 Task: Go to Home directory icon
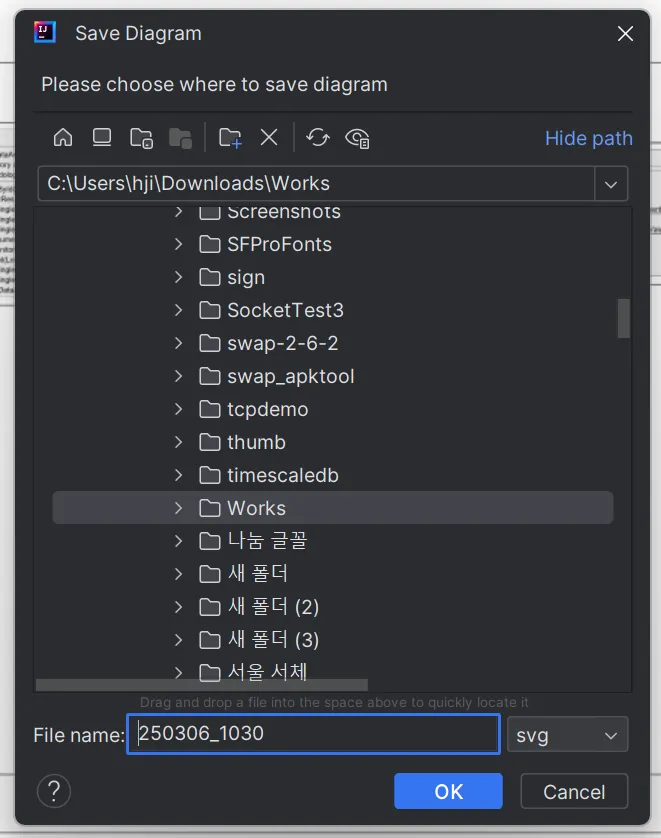pyautogui.click(x=63, y=138)
